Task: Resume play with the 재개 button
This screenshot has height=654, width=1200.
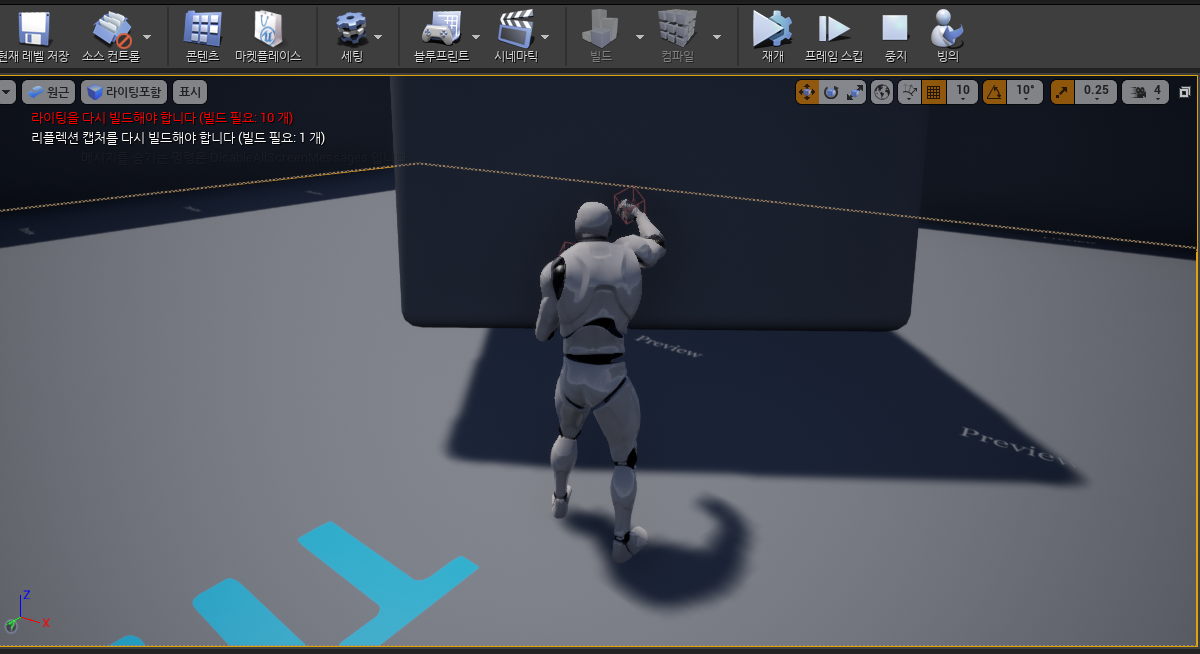Action: [773, 37]
